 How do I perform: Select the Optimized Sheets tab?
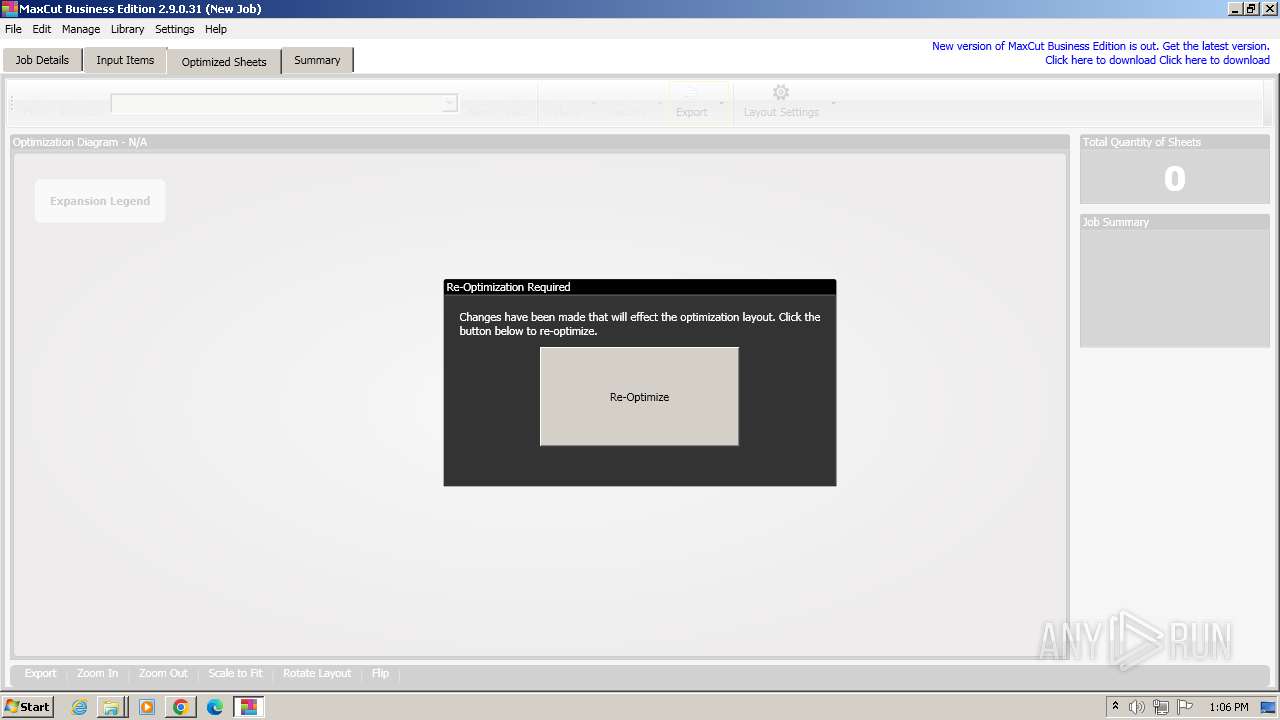(224, 61)
